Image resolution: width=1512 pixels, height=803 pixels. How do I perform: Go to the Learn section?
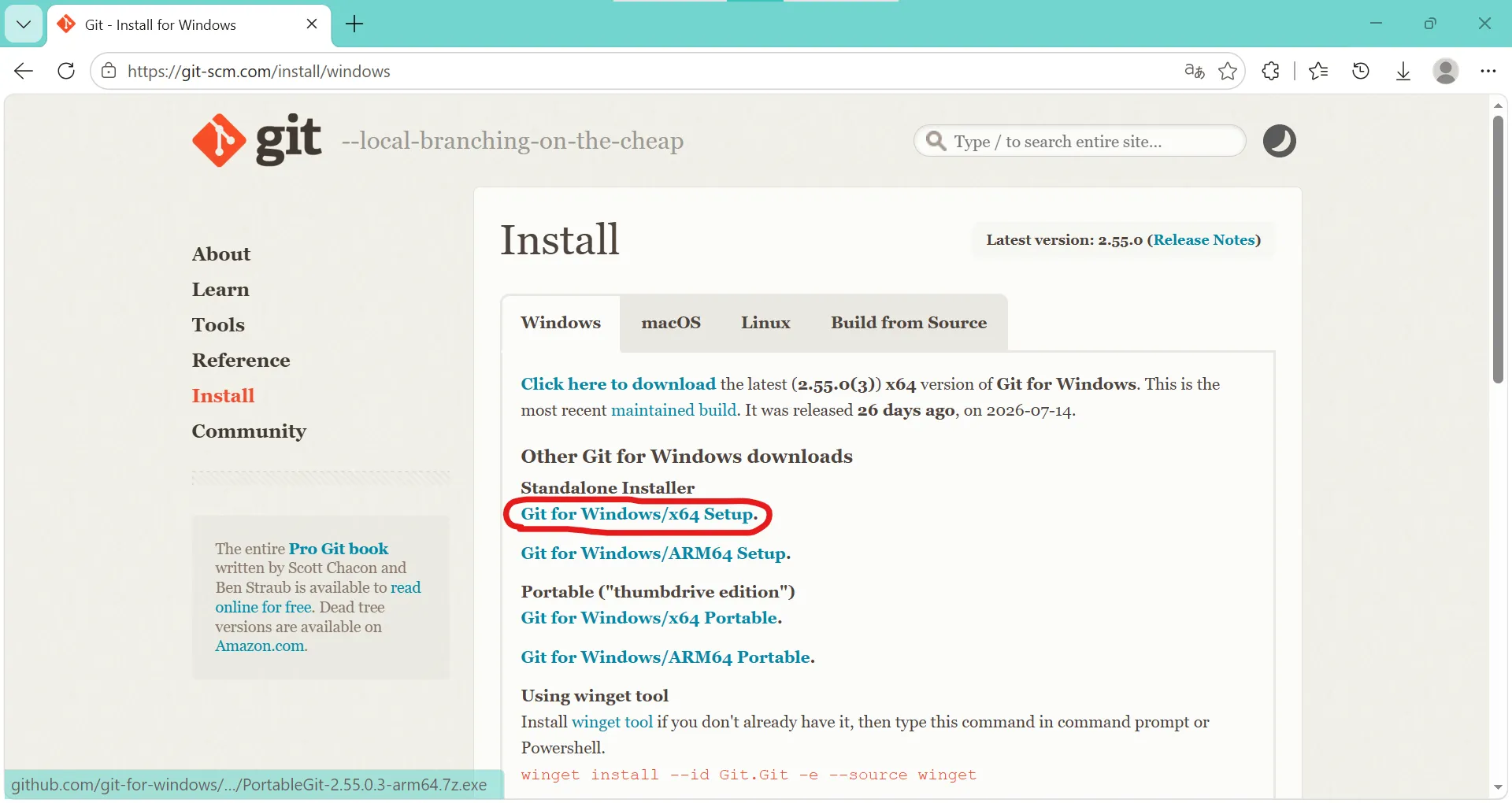click(220, 290)
